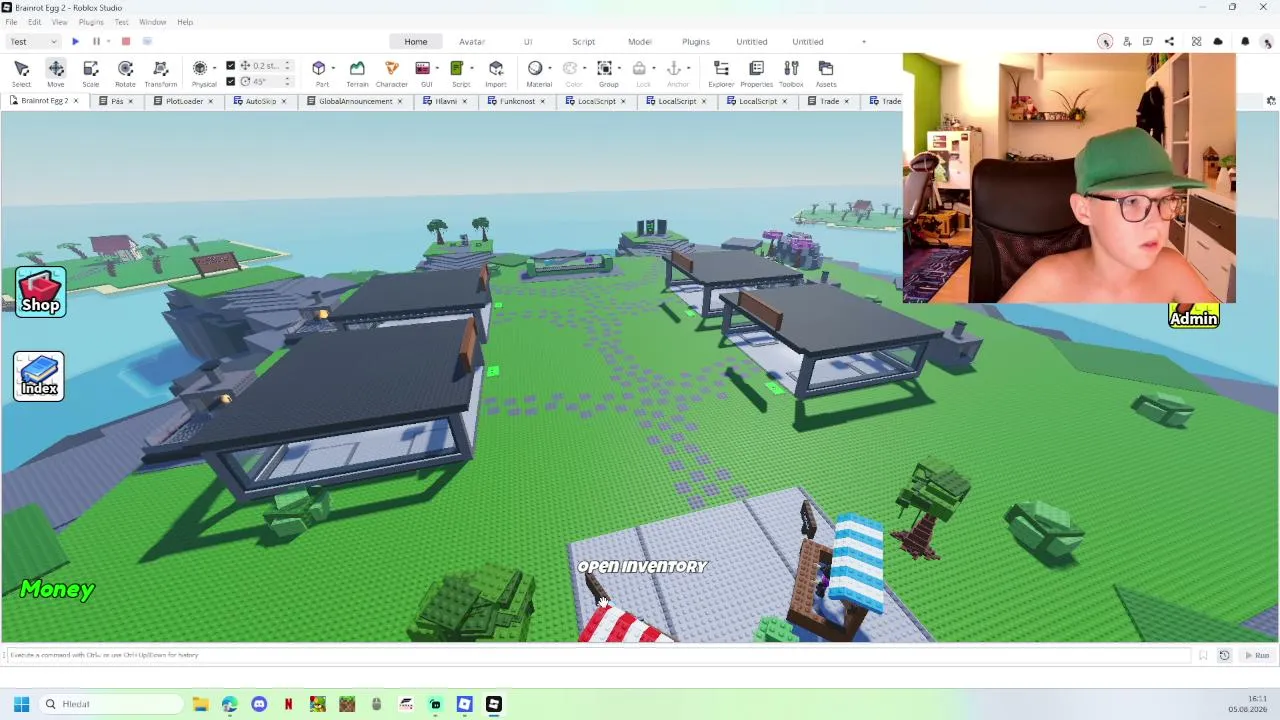Open the Character tool
Screen dimensions: 1280x720
pos(391,73)
